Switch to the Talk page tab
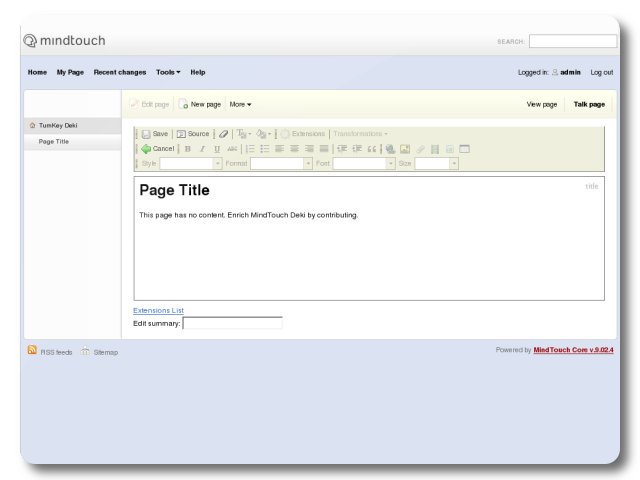This screenshot has width=640, height=480. [588, 104]
